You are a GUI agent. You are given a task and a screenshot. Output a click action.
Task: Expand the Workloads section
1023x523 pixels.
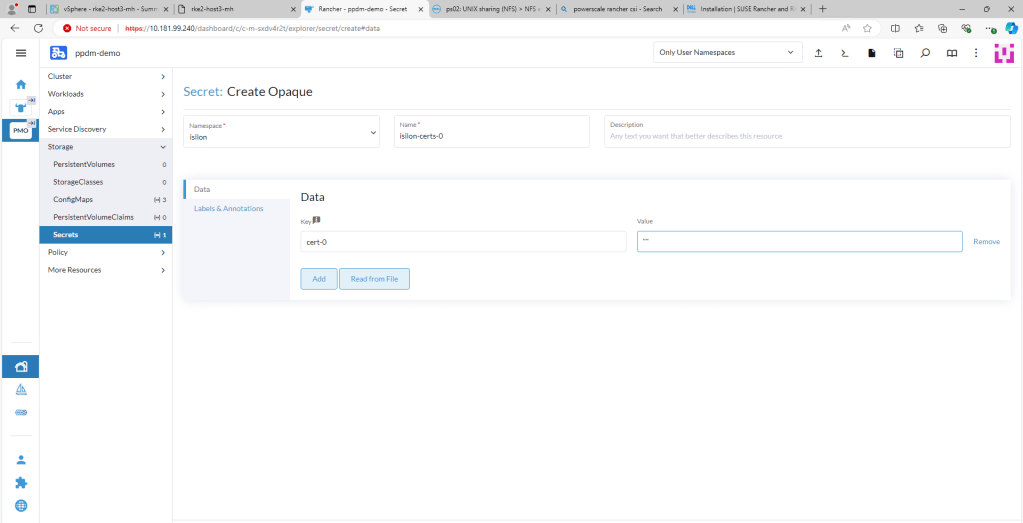pos(105,94)
